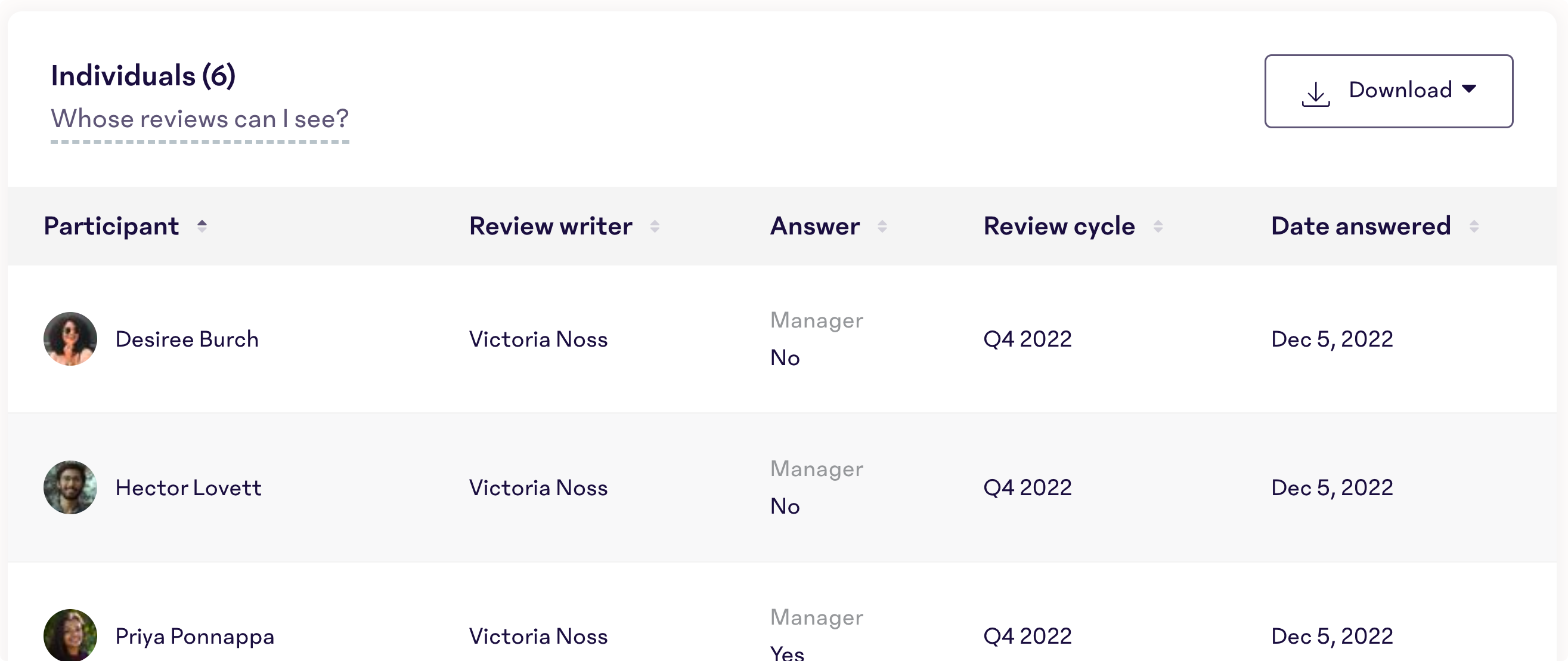Screen dimensions: 1568x661
Task: Click the download arrow icon
Action: coord(1315,94)
